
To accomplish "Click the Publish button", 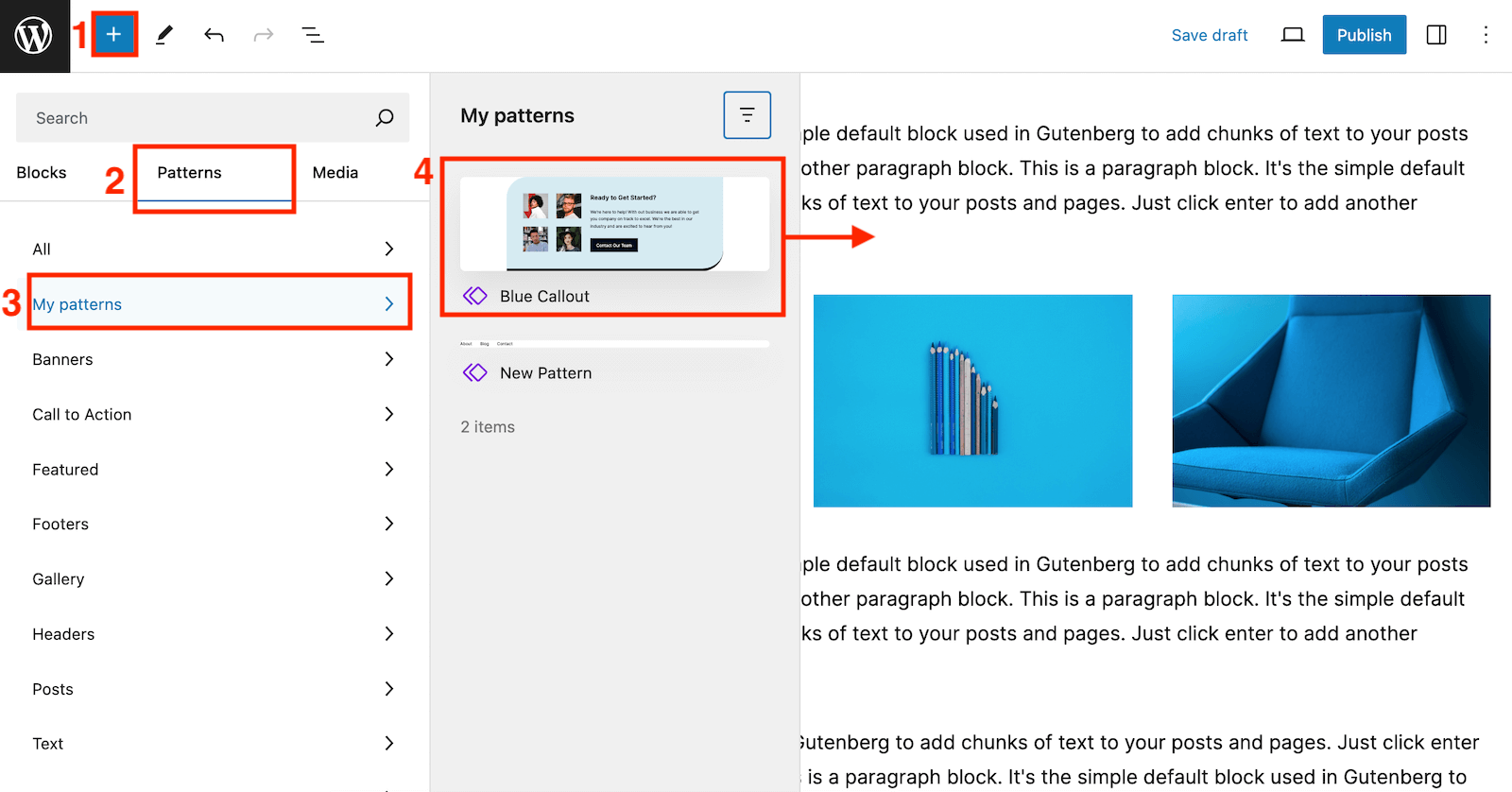I will point(1364,35).
